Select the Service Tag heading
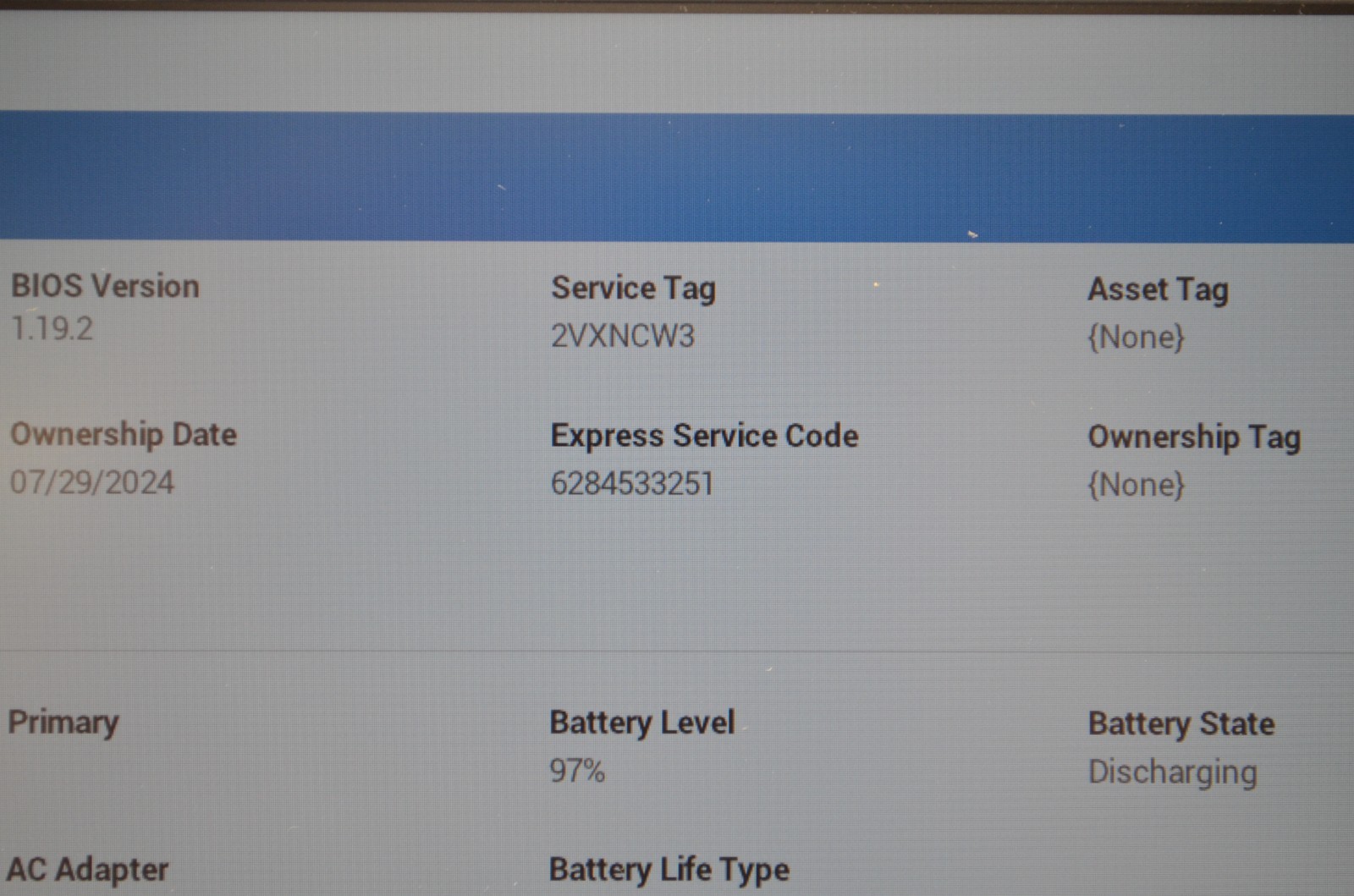 tap(634, 289)
